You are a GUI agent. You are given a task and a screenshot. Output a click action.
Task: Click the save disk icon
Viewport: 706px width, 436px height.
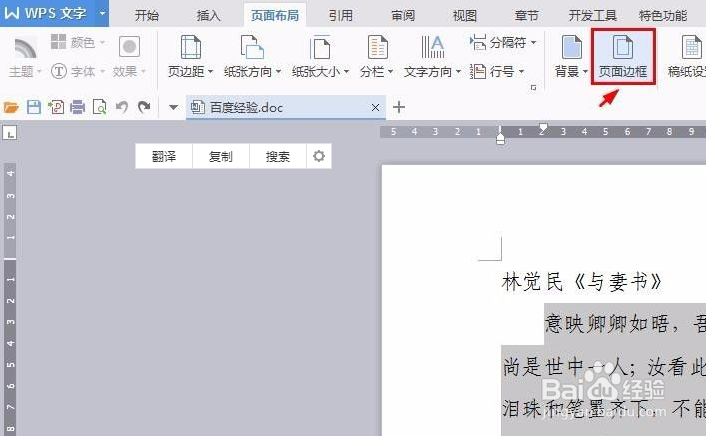(x=34, y=107)
